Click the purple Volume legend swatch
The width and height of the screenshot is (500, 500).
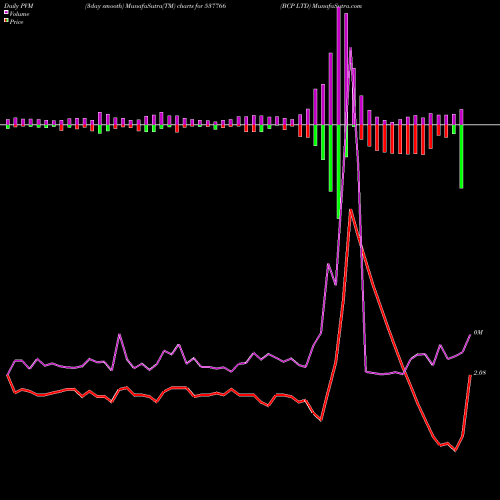tap(6, 13)
